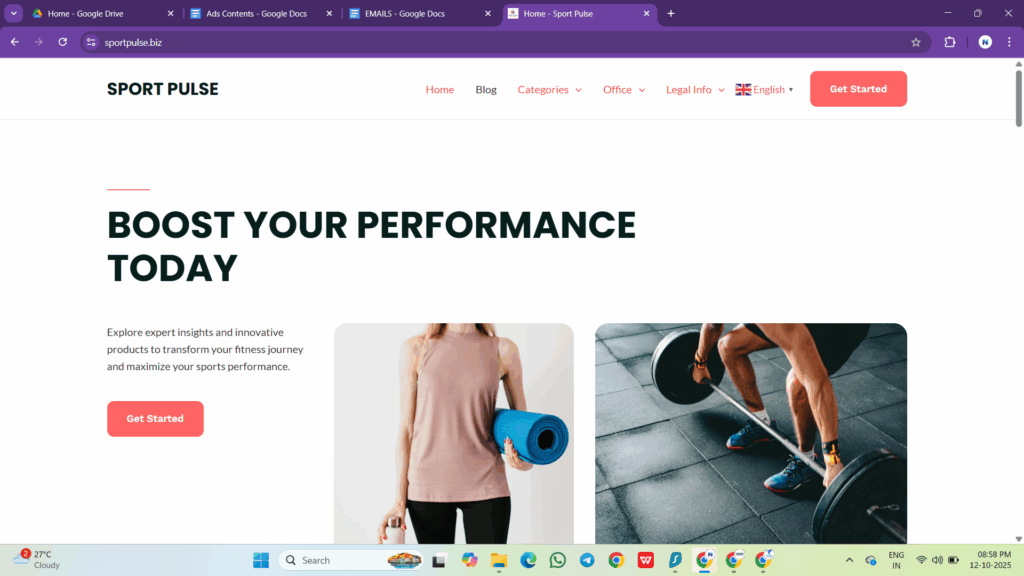The height and width of the screenshot is (576, 1024).
Task: Open File Explorer from the taskbar
Action: point(499,560)
